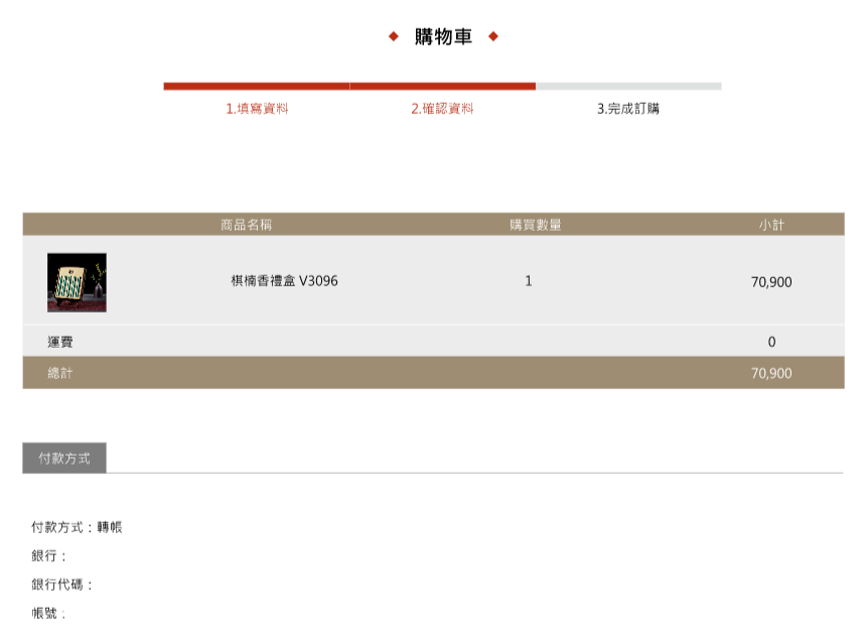This screenshot has height=641, width=866.
Task: Click the 購買數量 column header
Action: point(535,225)
